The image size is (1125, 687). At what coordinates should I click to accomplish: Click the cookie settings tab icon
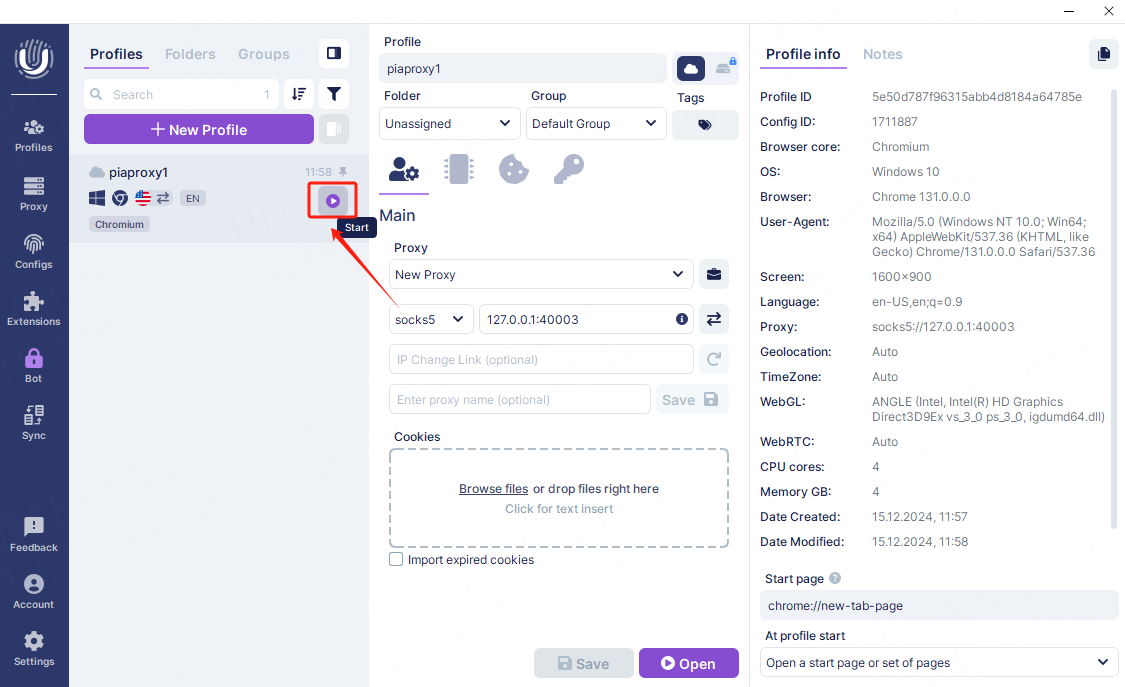point(513,169)
